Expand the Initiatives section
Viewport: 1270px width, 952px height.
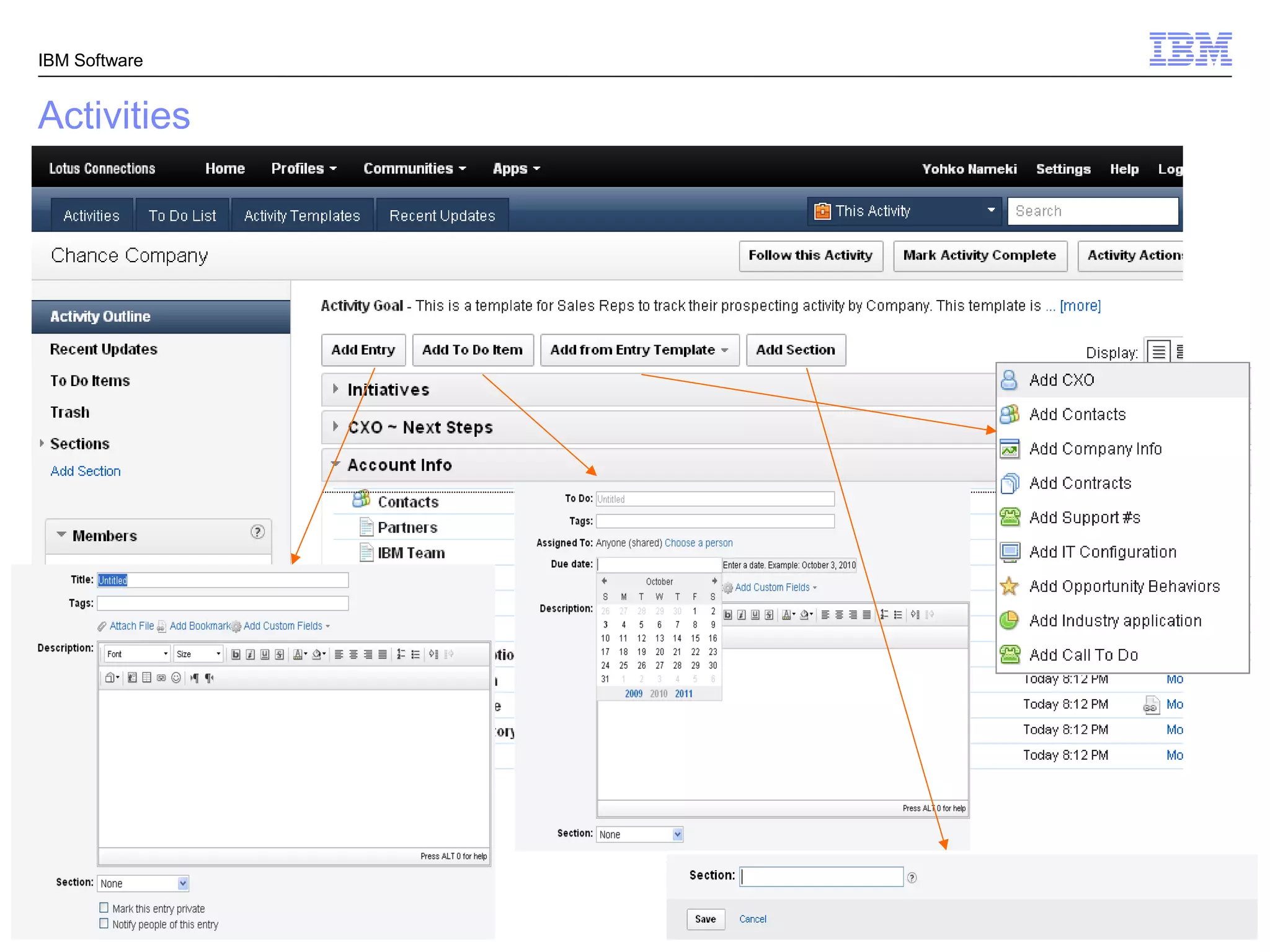pos(335,389)
